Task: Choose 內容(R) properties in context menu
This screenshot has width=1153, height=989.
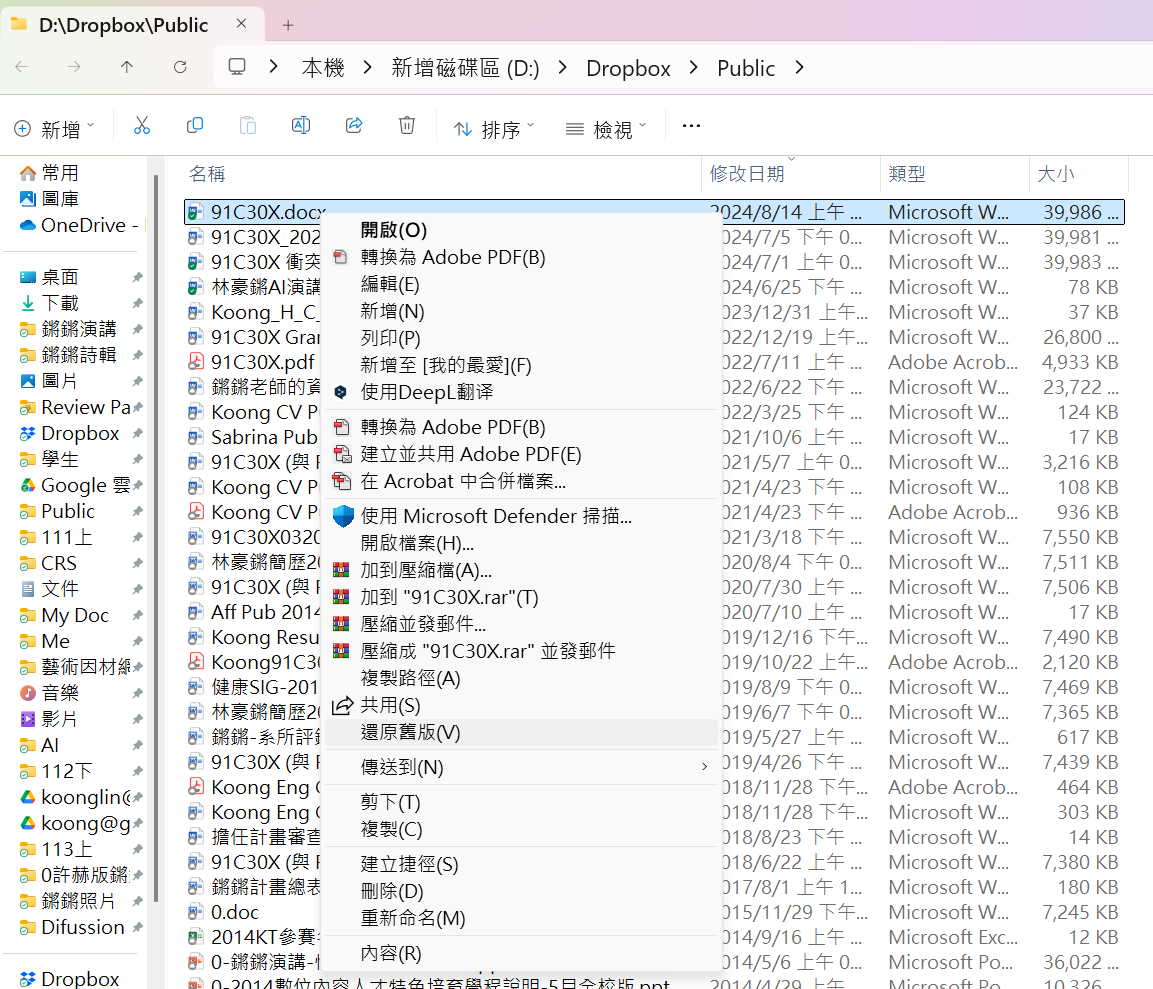Action: (391, 953)
